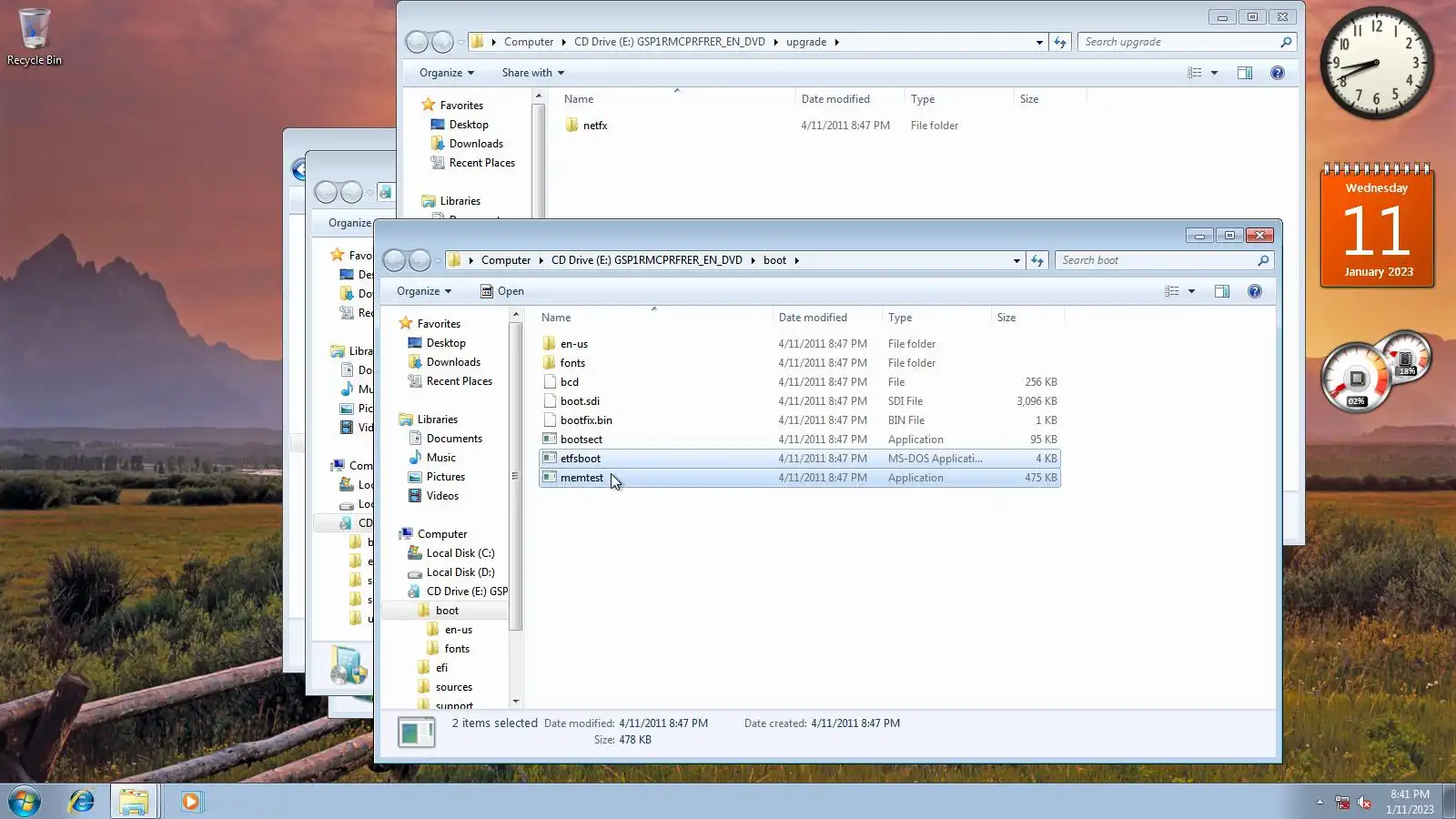Screen dimensions: 1456x819
Task: Open address history dropdown in upgrade window
Action: click(x=1039, y=42)
